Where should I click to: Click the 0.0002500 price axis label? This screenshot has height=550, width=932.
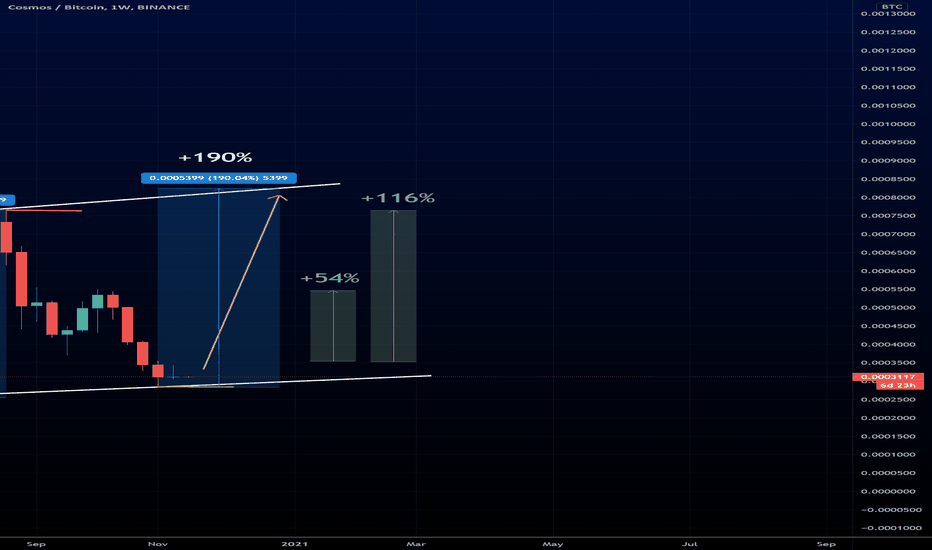pyautogui.click(x=888, y=400)
